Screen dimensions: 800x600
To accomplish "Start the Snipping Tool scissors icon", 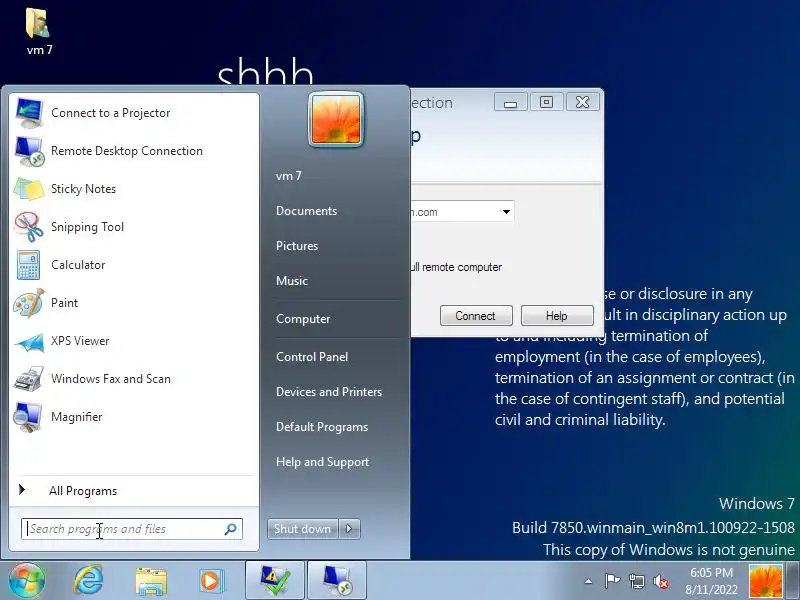I will [x=29, y=227].
